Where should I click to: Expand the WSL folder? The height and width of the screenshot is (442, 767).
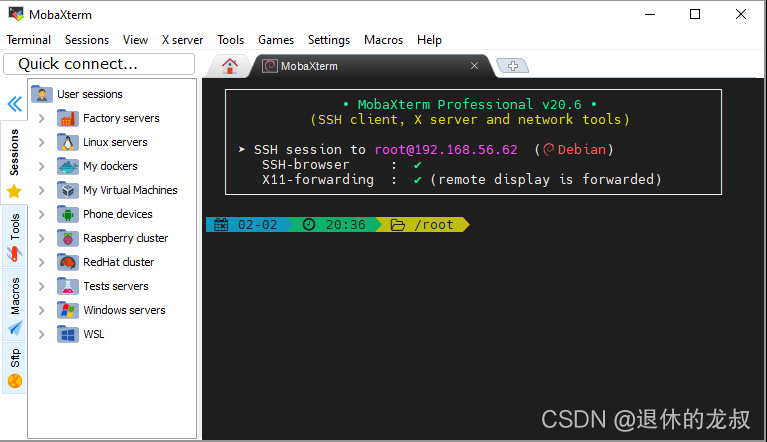pos(42,334)
